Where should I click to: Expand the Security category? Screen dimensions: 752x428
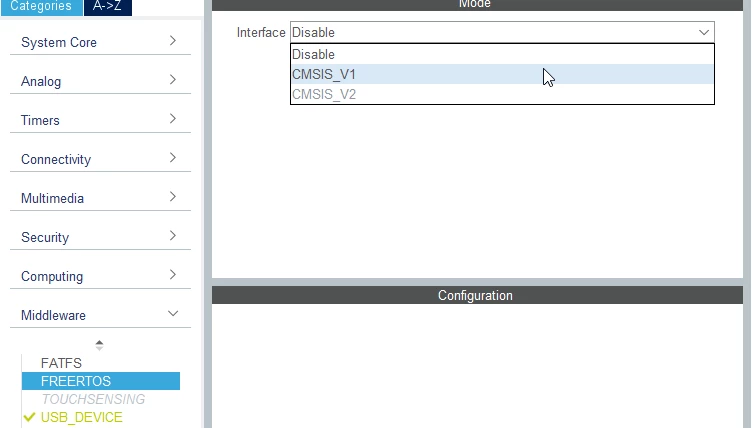(100, 237)
